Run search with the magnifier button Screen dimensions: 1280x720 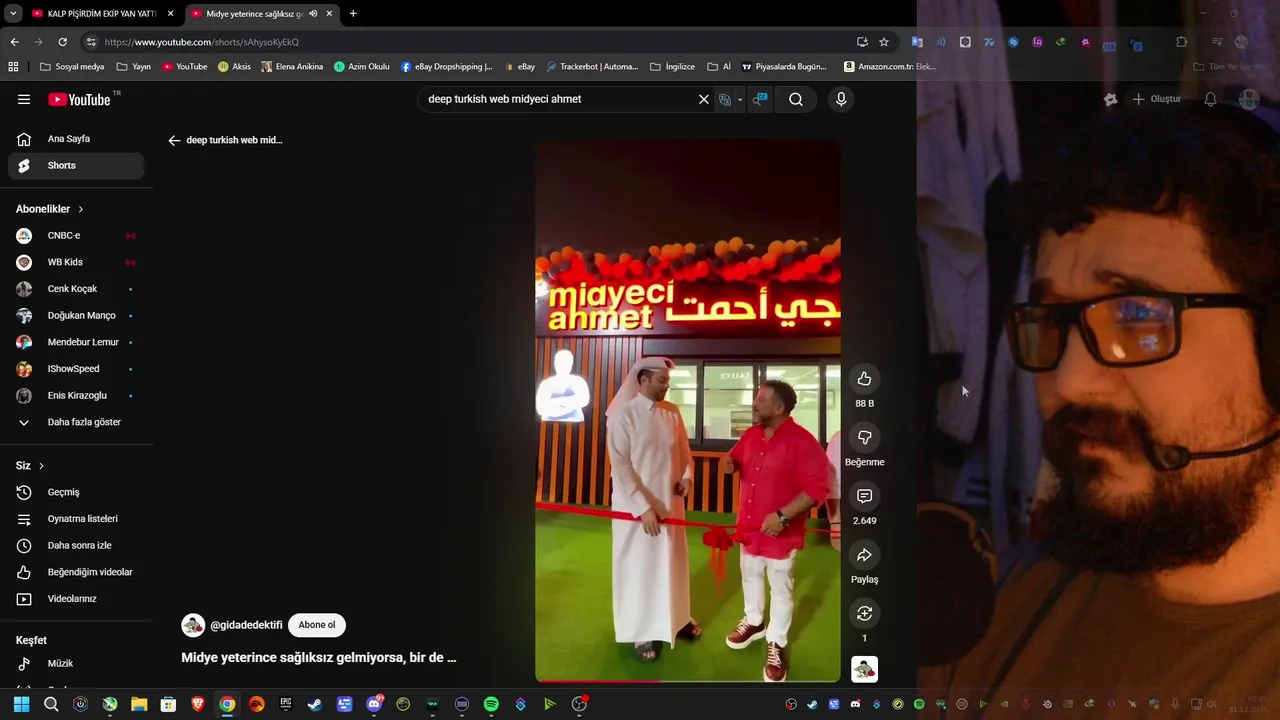(796, 99)
